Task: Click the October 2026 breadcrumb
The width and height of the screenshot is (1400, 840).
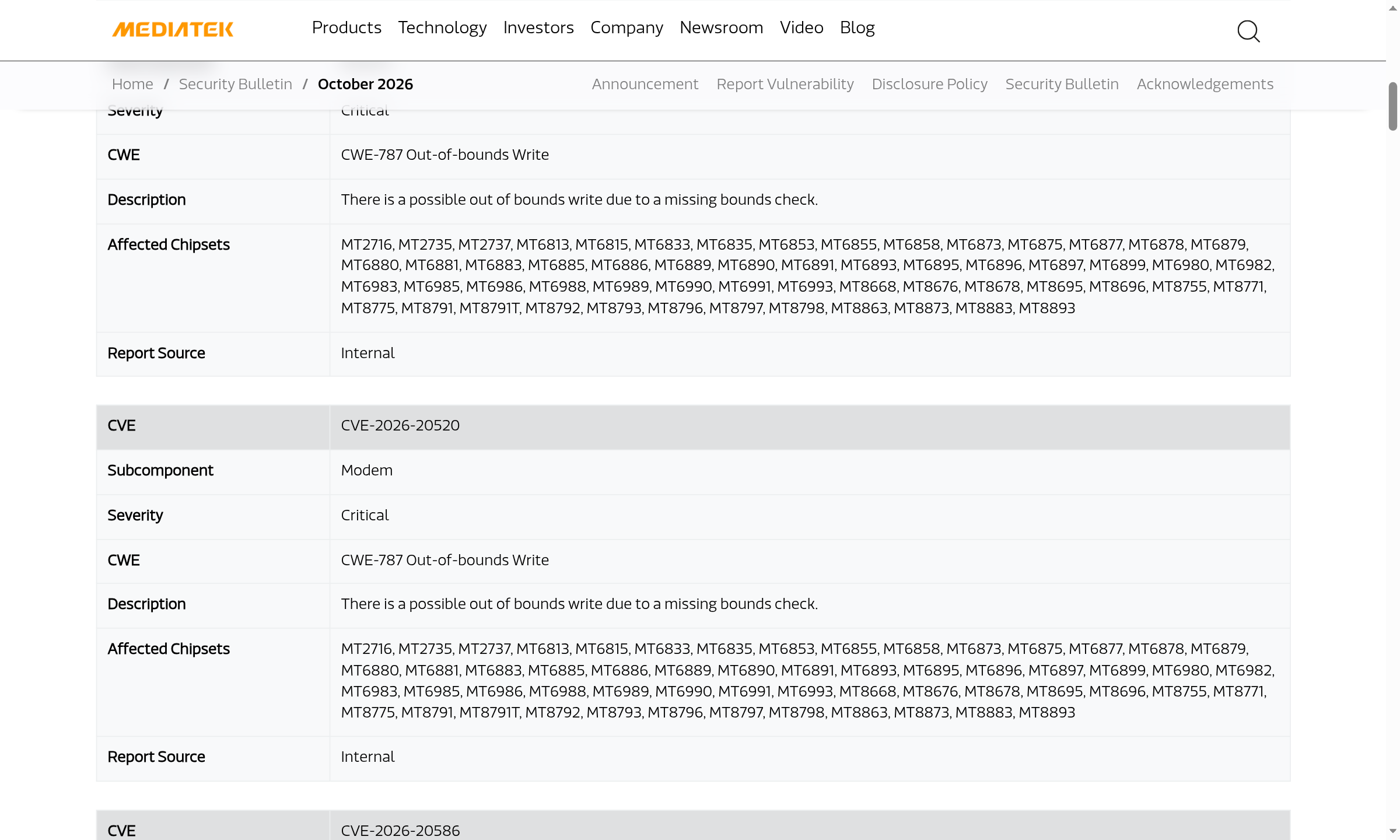Action: 365,84
